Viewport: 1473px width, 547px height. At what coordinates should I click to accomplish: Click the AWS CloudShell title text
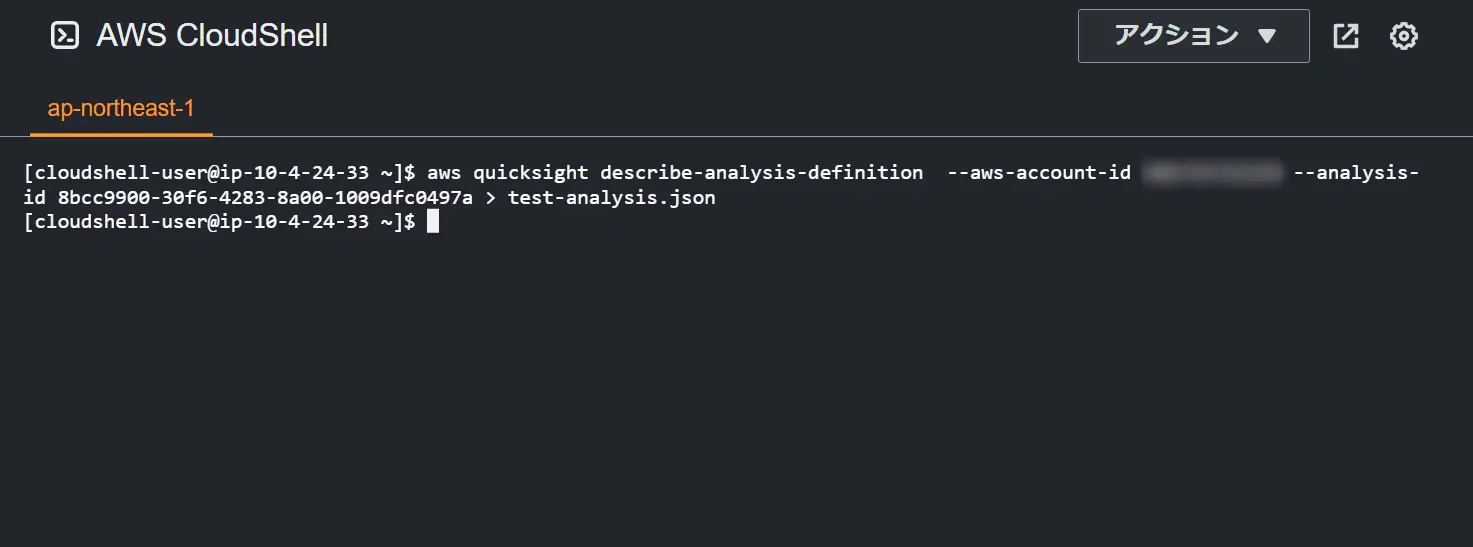tap(212, 36)
